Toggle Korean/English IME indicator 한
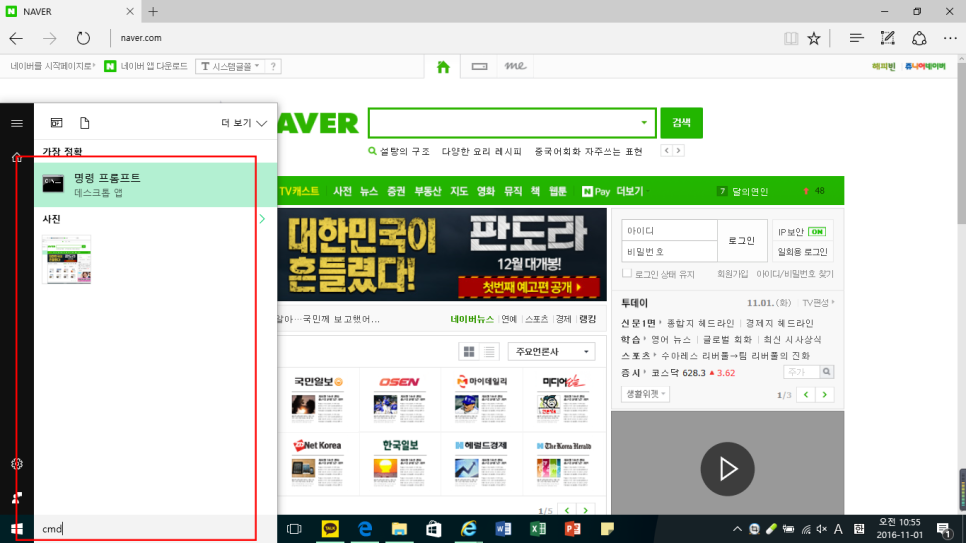The width and height of the screenshot is (966, 543). click(859, 529)
